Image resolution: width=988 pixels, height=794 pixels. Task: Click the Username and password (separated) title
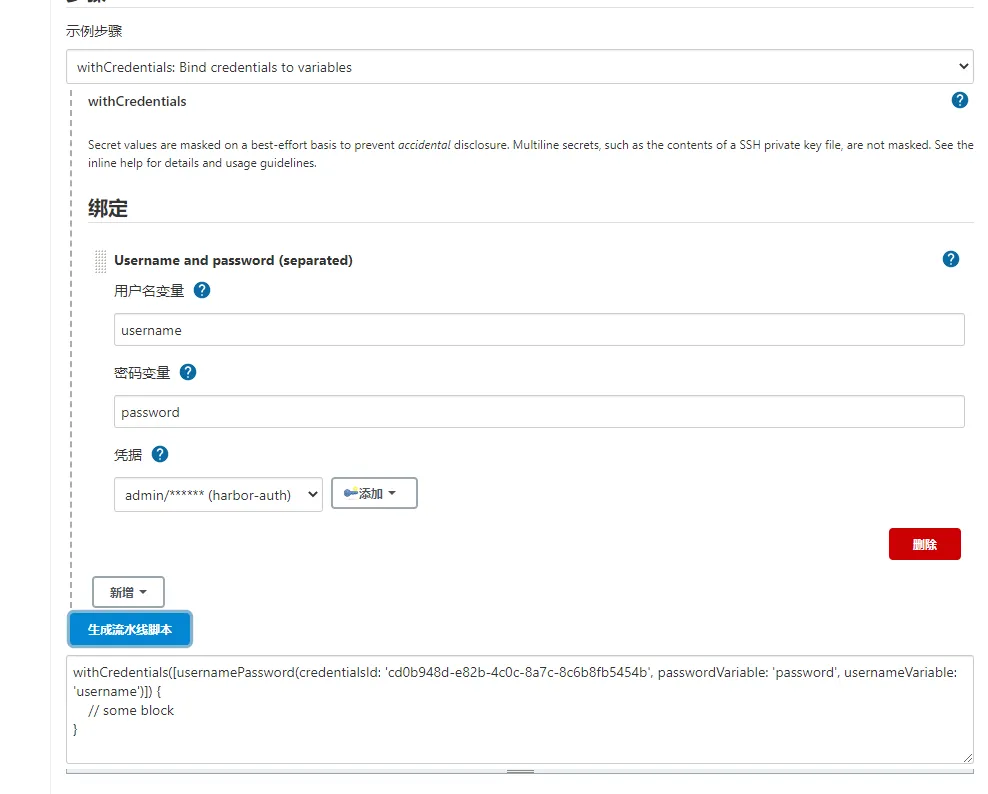coord(233,260)
